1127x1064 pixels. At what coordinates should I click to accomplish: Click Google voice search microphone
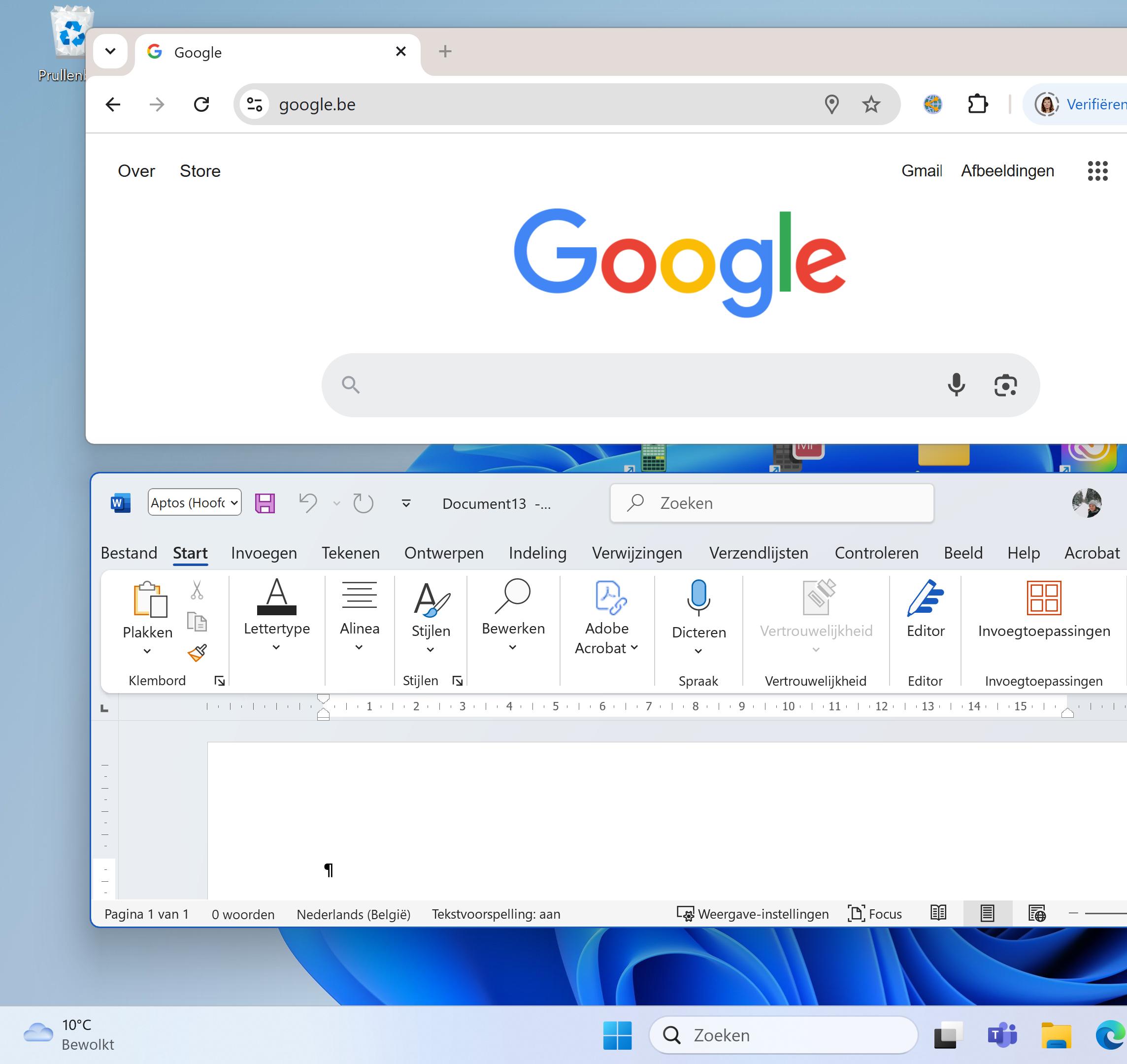click(x=956, y=385)
